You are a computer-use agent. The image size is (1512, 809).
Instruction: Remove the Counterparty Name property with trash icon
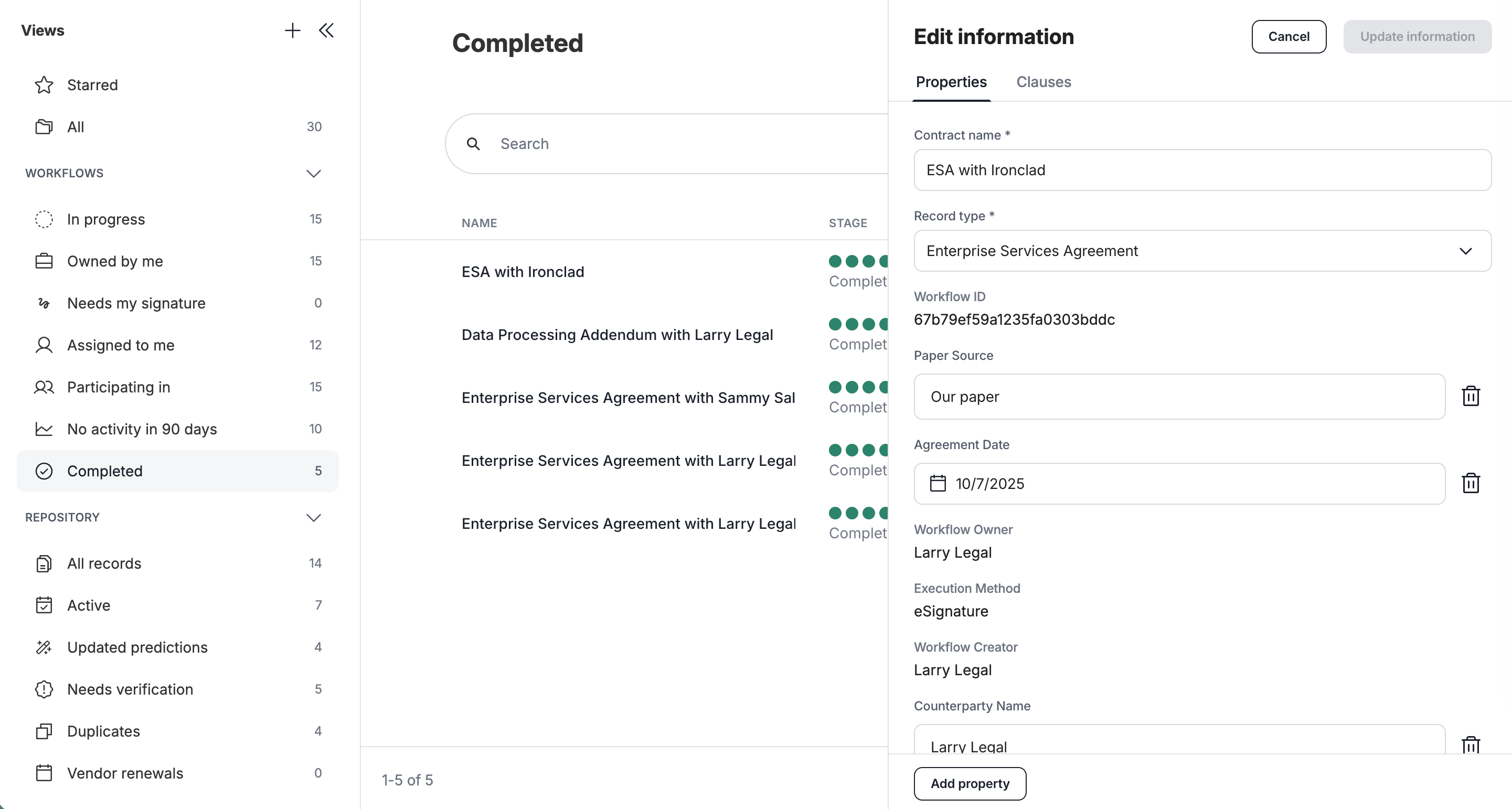tap(1471, 744)
